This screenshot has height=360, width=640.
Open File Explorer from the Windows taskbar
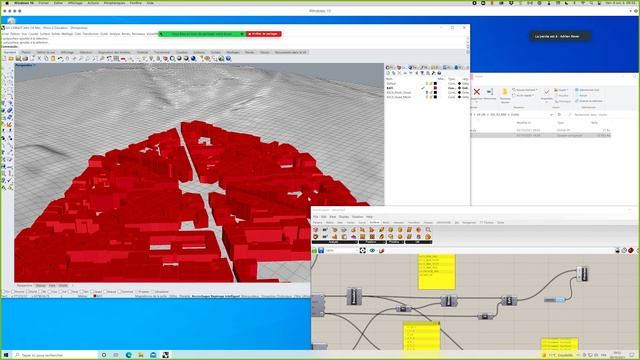pyautogui.click(x=140, y=355)
